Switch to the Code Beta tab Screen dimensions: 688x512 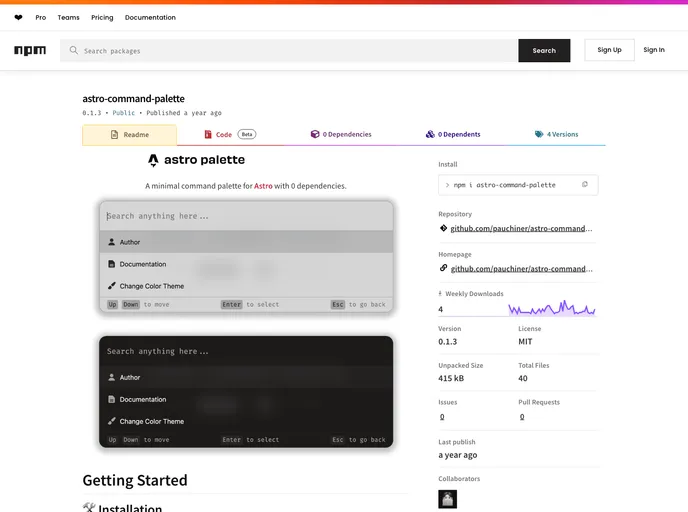pyautogui.click(x=230, y=135)
